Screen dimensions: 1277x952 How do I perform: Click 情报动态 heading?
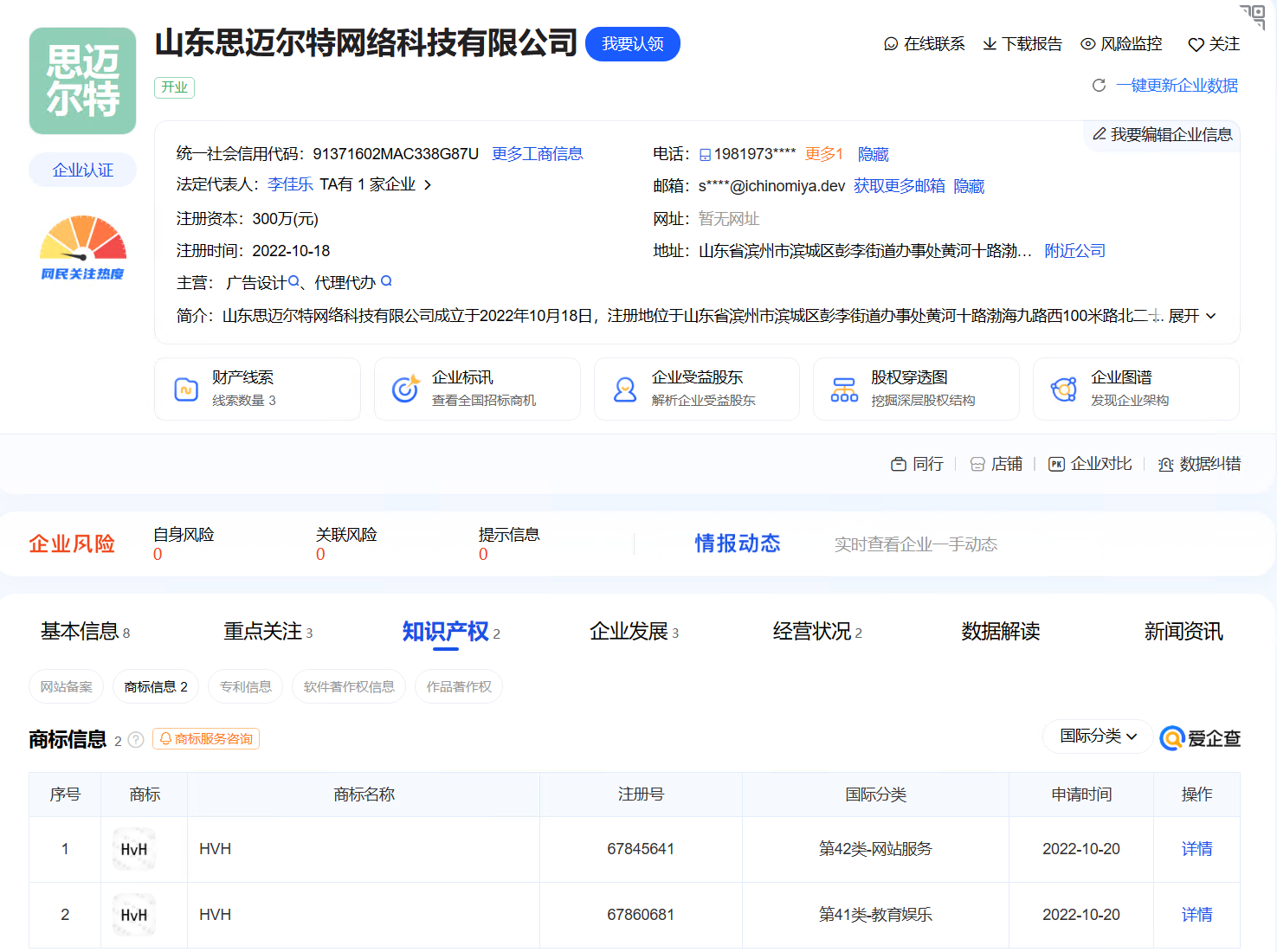738,544
